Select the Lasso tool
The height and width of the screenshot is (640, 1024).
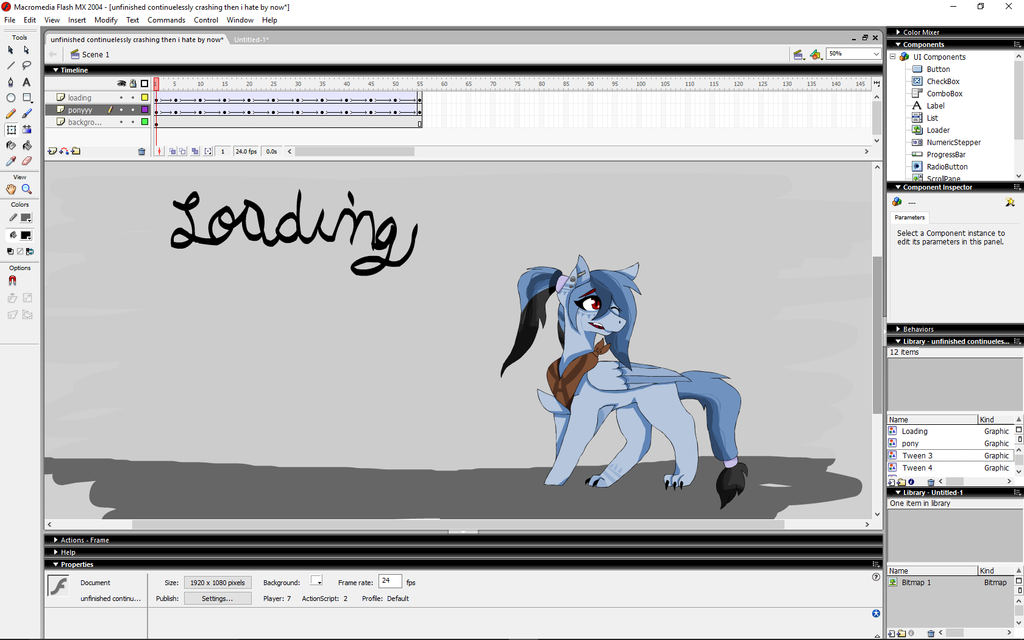[x=27, y=65]
